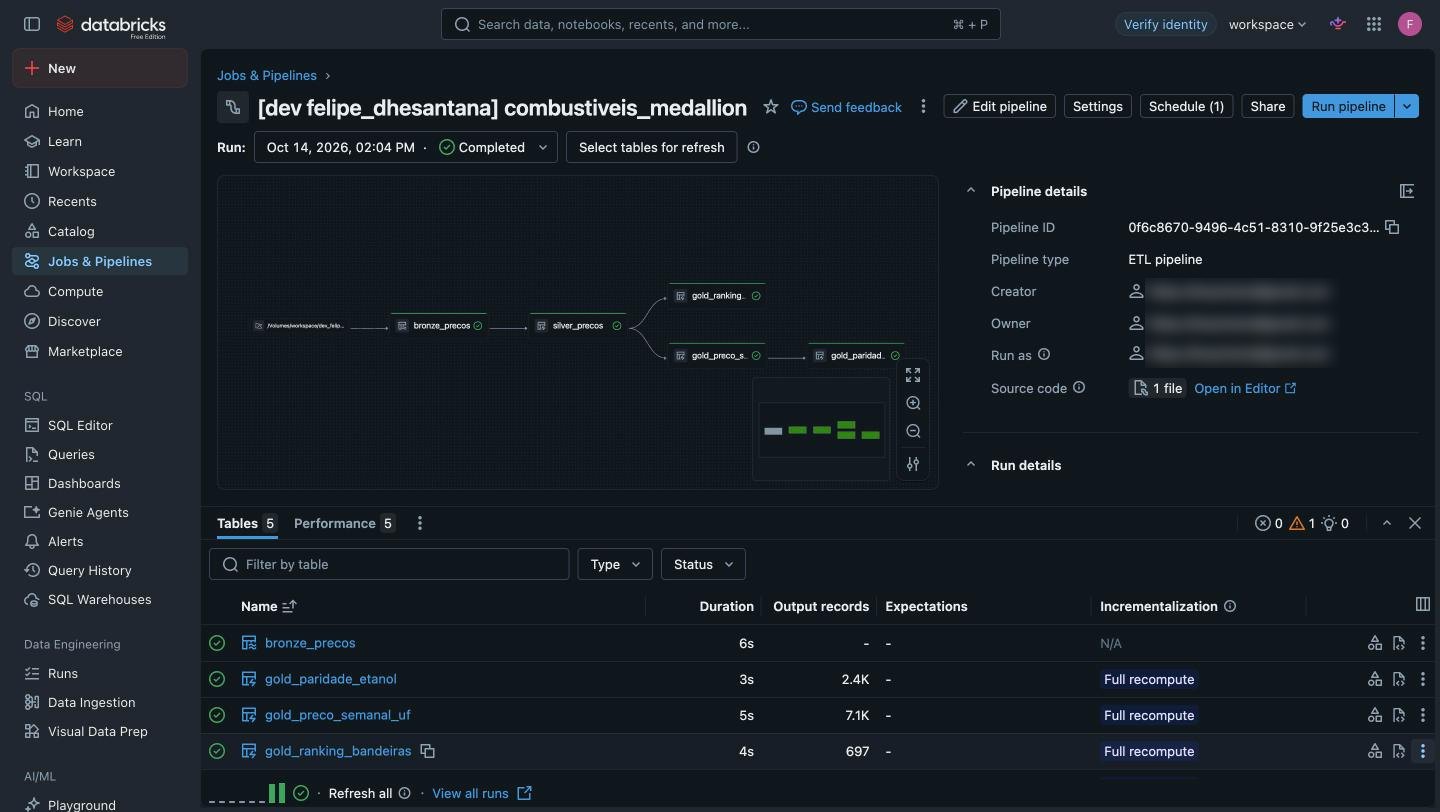Open the run selector dropdown
Image resolution: width=1440 pixels, height=812 pixels.
406,147
